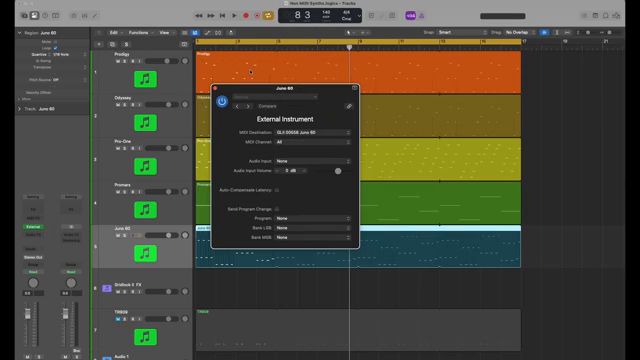Record-enable the Pro-One track

(x=132, y=149)
